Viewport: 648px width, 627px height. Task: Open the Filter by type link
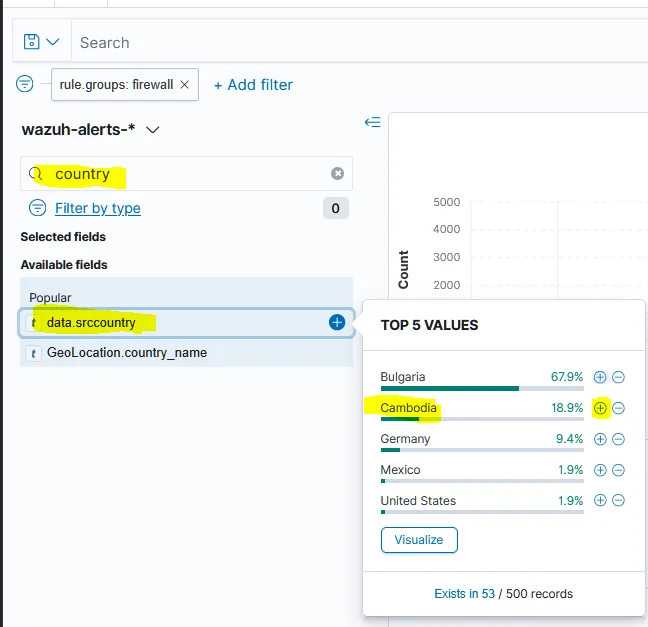tap(98, 208)
